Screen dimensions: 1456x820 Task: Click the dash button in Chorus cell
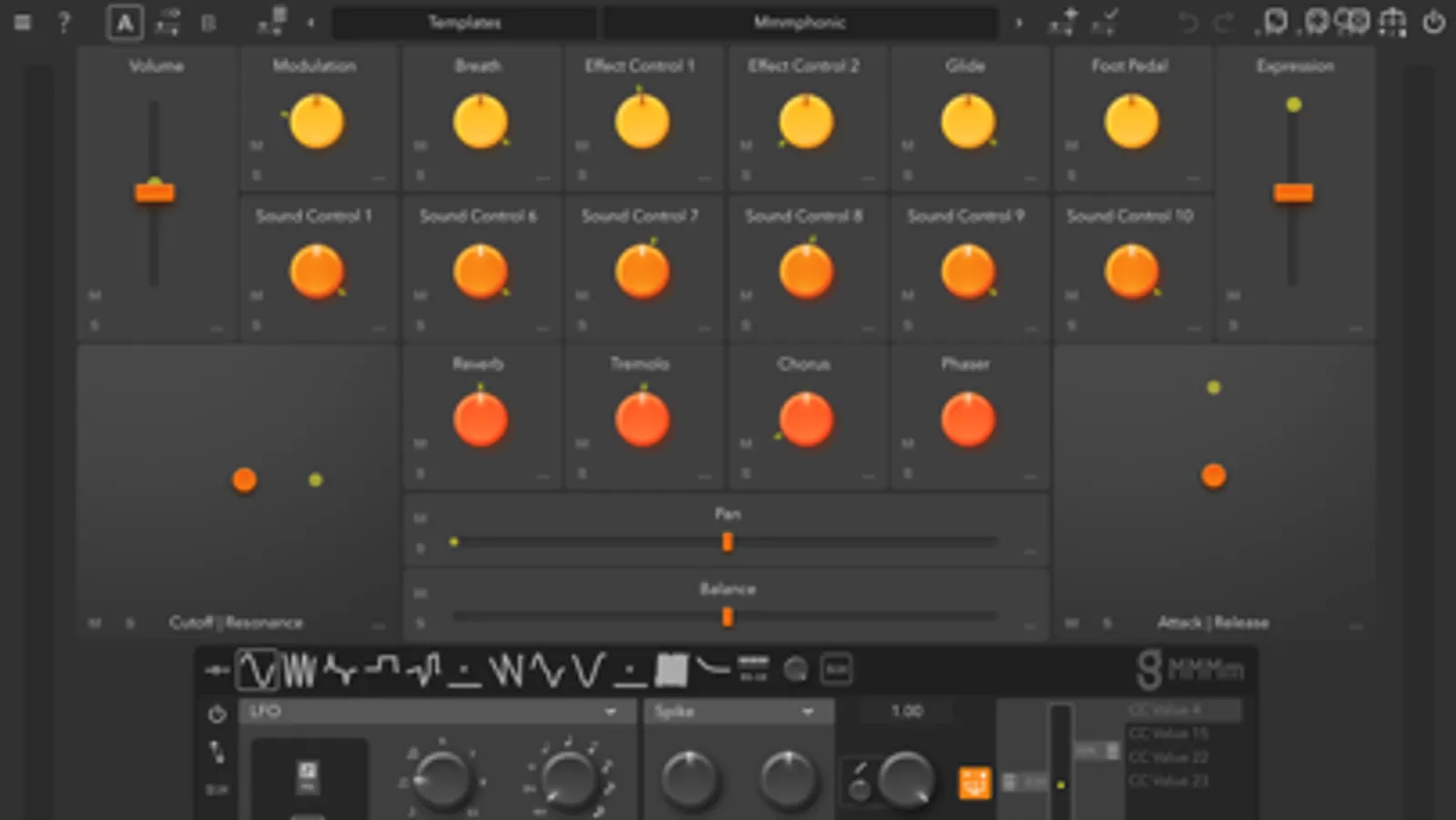tap(868, 477)
